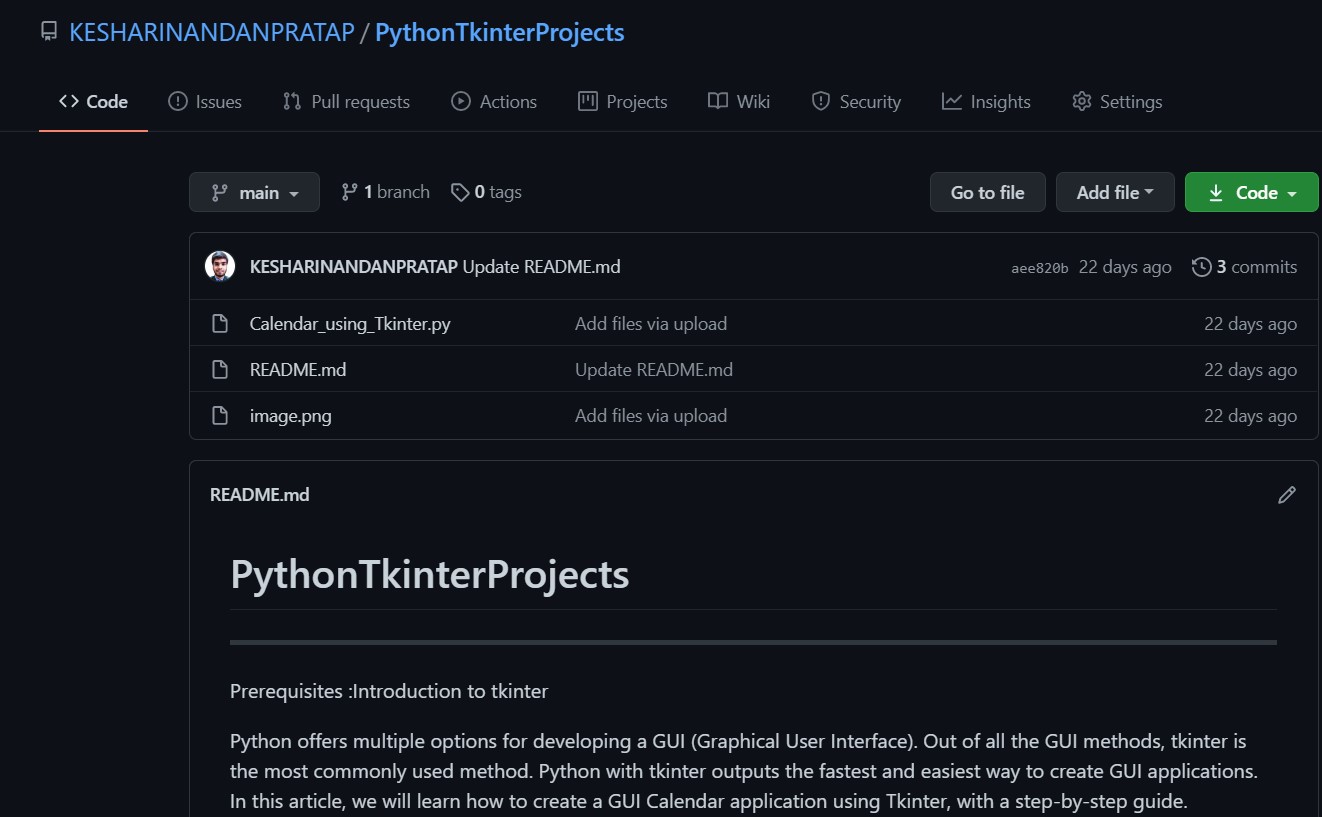
Task: Click the file icon beside README.md row
Action: (220, 370)
